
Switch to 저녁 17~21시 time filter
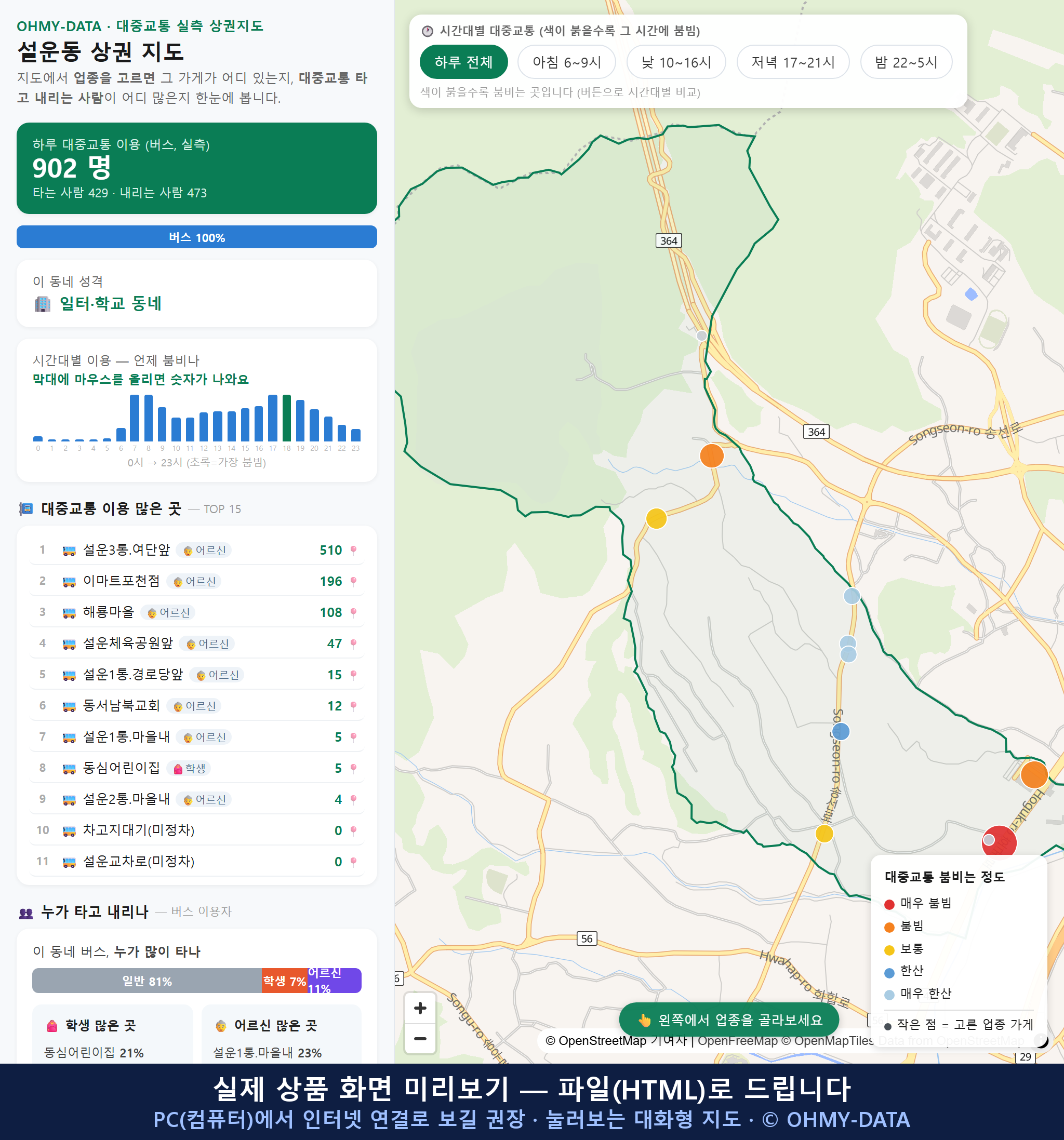[x=793, y=62]
